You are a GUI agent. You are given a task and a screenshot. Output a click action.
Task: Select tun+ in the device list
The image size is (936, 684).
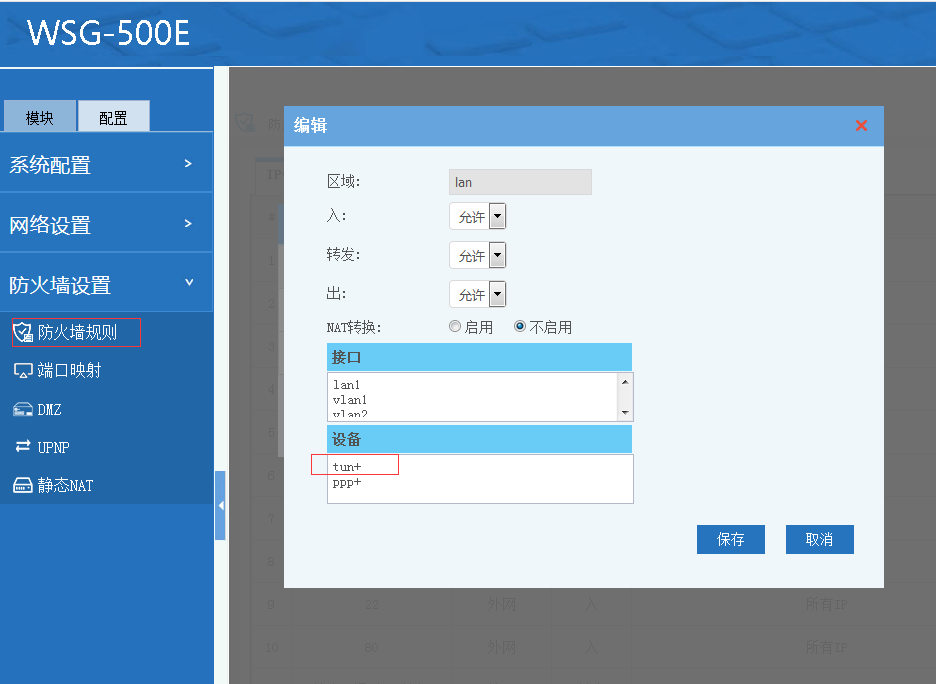(347, 467)
